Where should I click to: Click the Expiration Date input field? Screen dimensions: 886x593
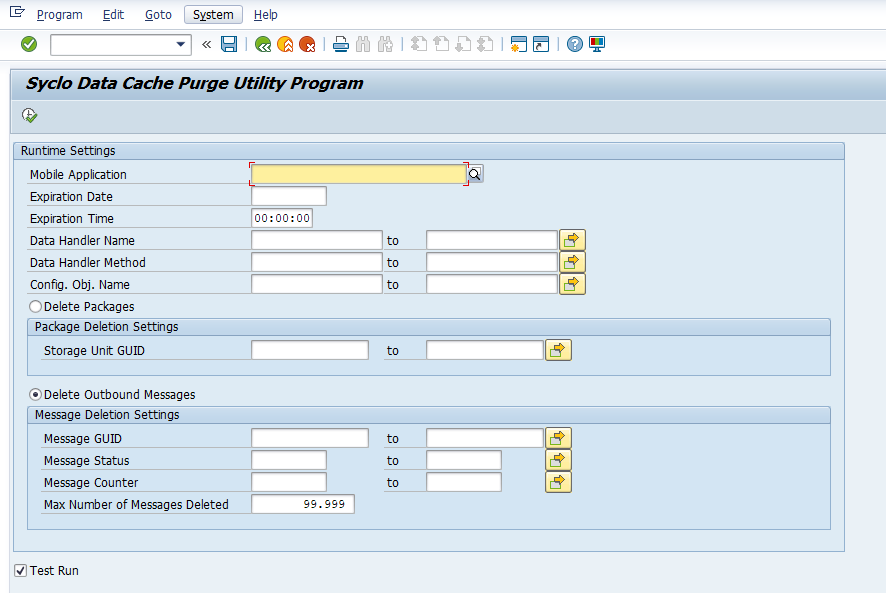point(288,197)
